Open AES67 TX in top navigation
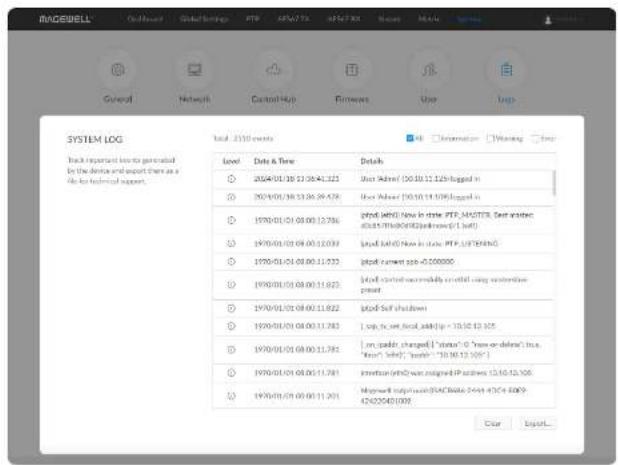This screenshot has height=465, width=618. coord(294,19)
